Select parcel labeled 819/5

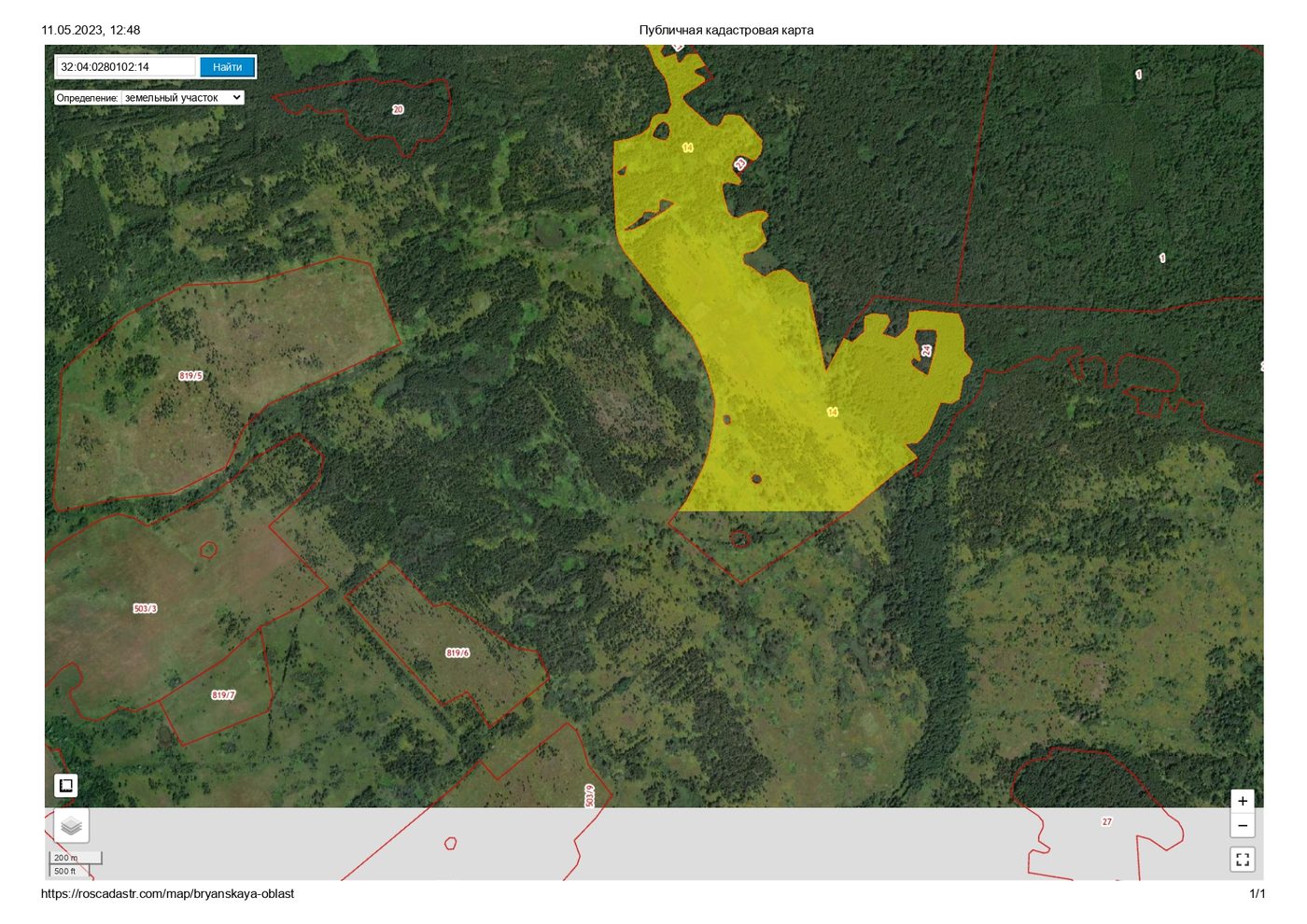click(x=190, y=376)
